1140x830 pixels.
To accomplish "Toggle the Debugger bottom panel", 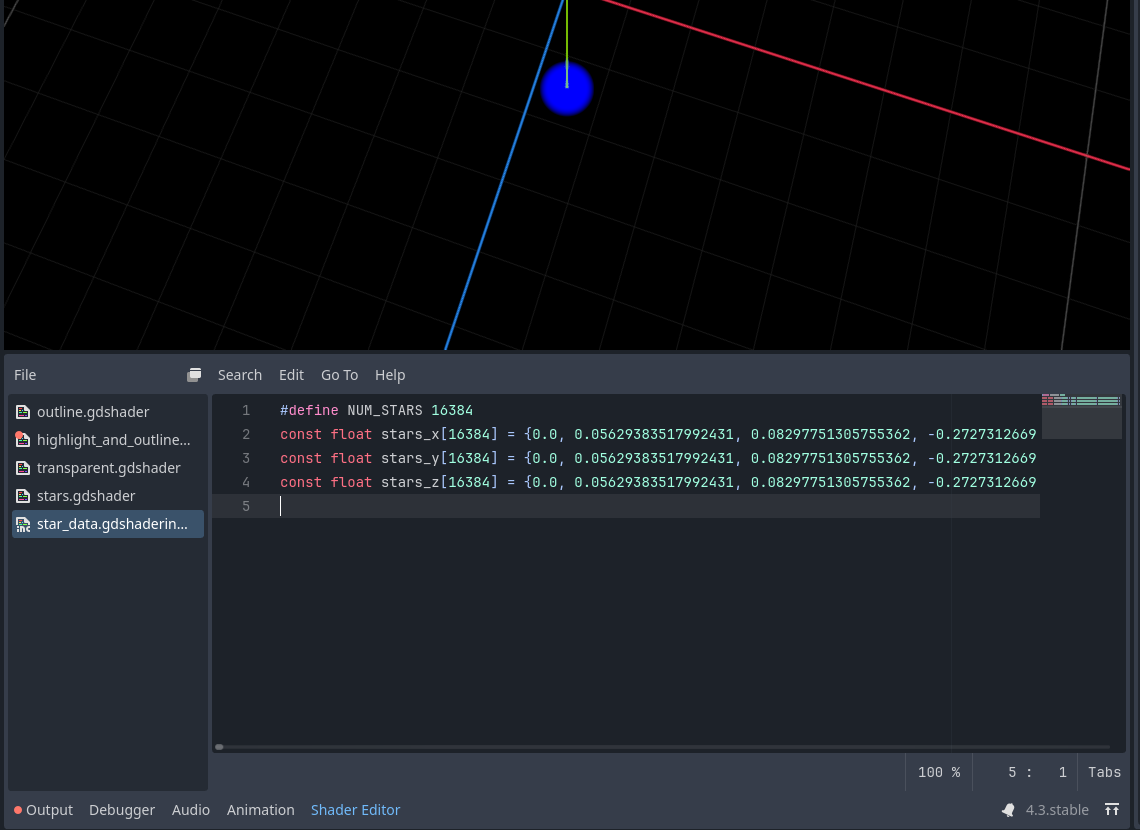I will pyautogui.click(x=122, y=810).
